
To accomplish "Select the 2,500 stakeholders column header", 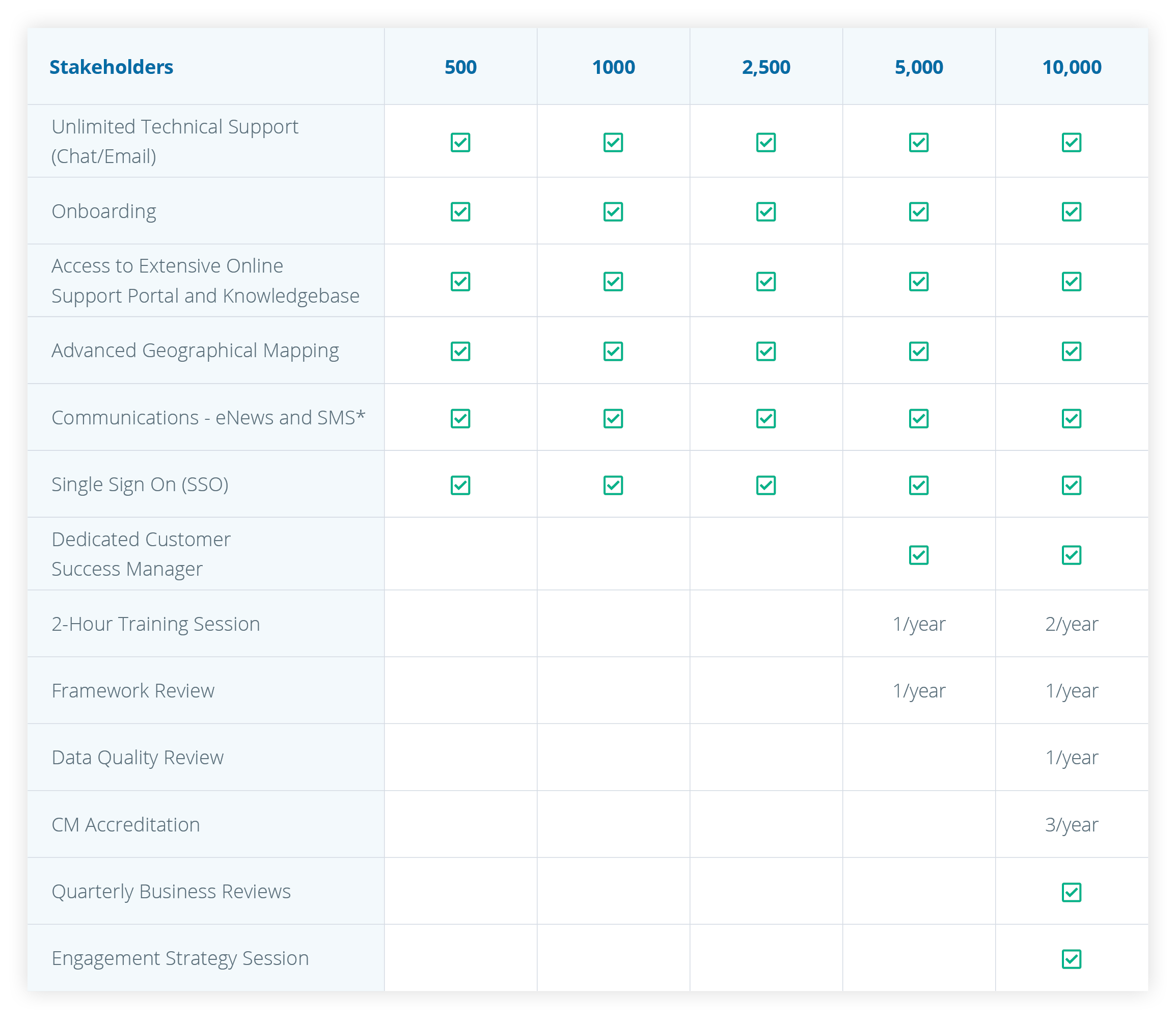I will (x=766, y=67).
